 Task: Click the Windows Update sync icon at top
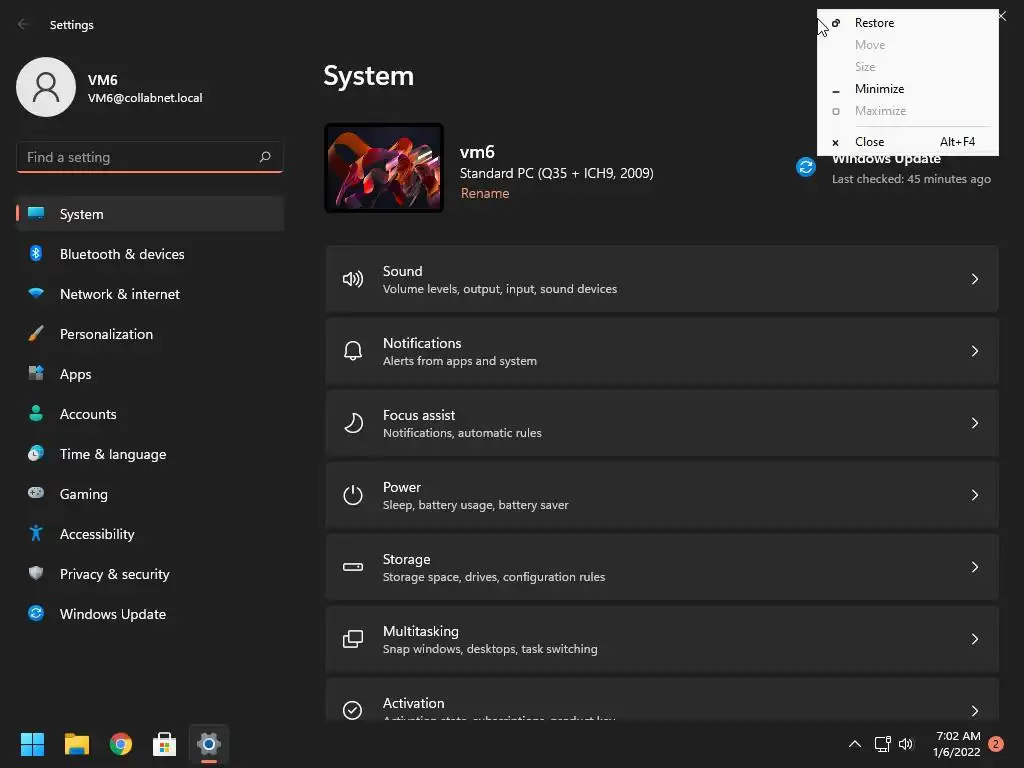(806, 167)
